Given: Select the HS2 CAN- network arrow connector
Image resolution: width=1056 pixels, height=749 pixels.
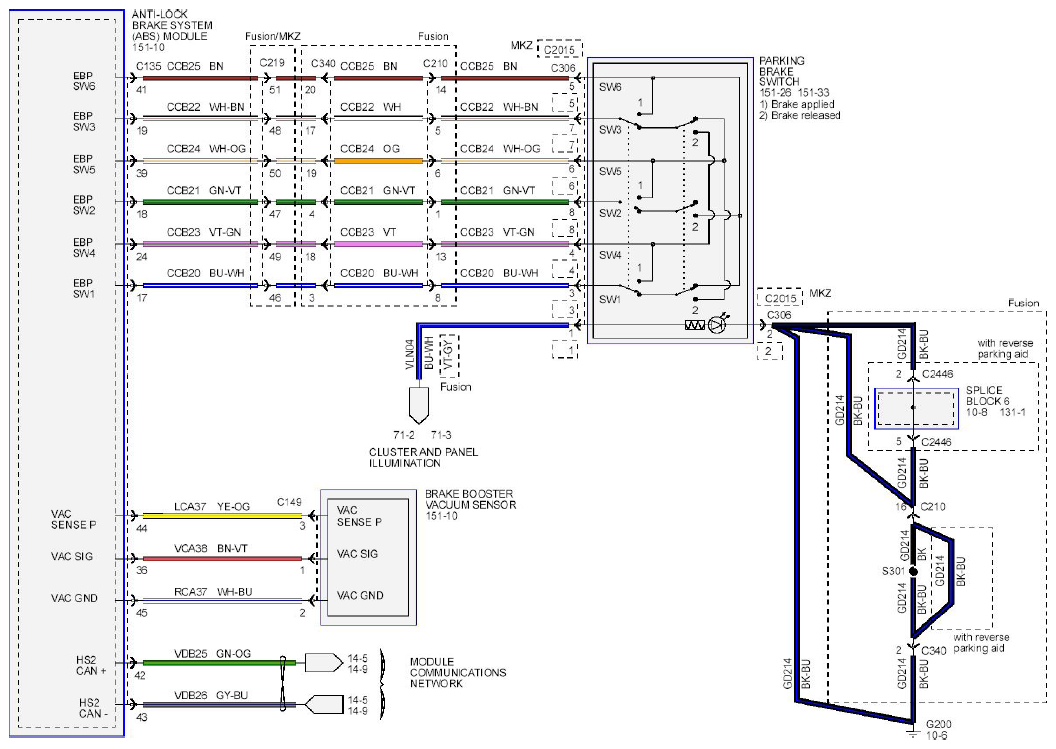Looking at the screenshot, I should (x=324, y=705).
